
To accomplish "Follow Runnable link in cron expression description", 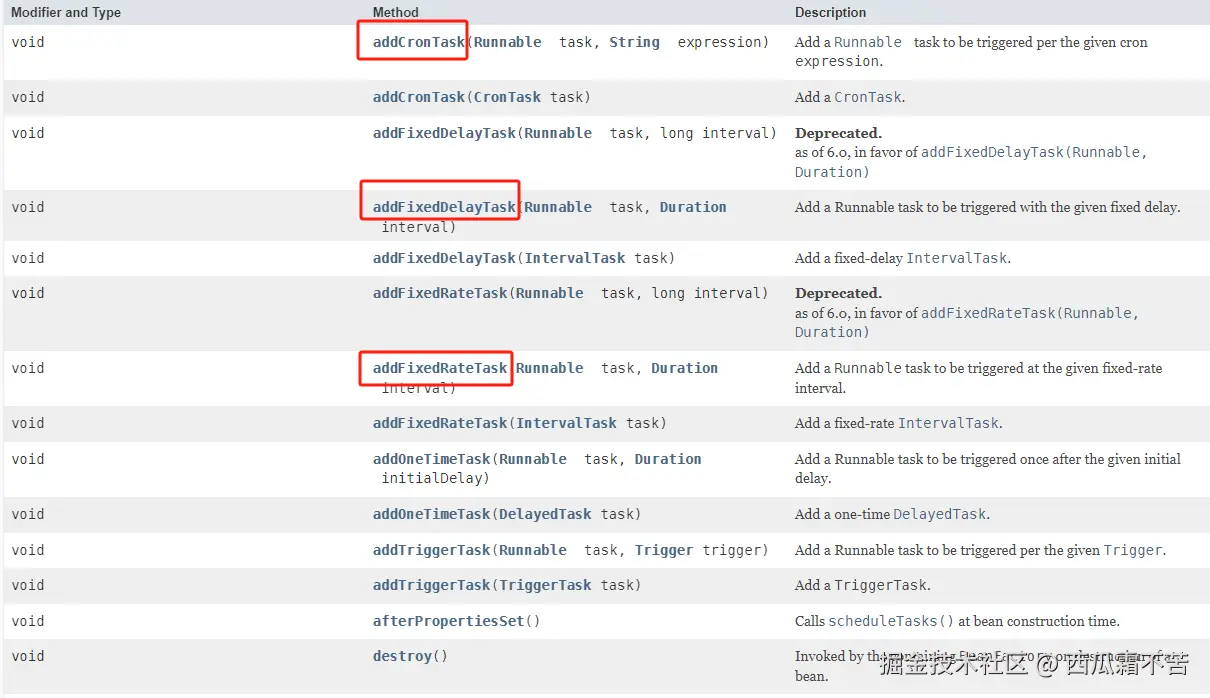I will (868, 42).
